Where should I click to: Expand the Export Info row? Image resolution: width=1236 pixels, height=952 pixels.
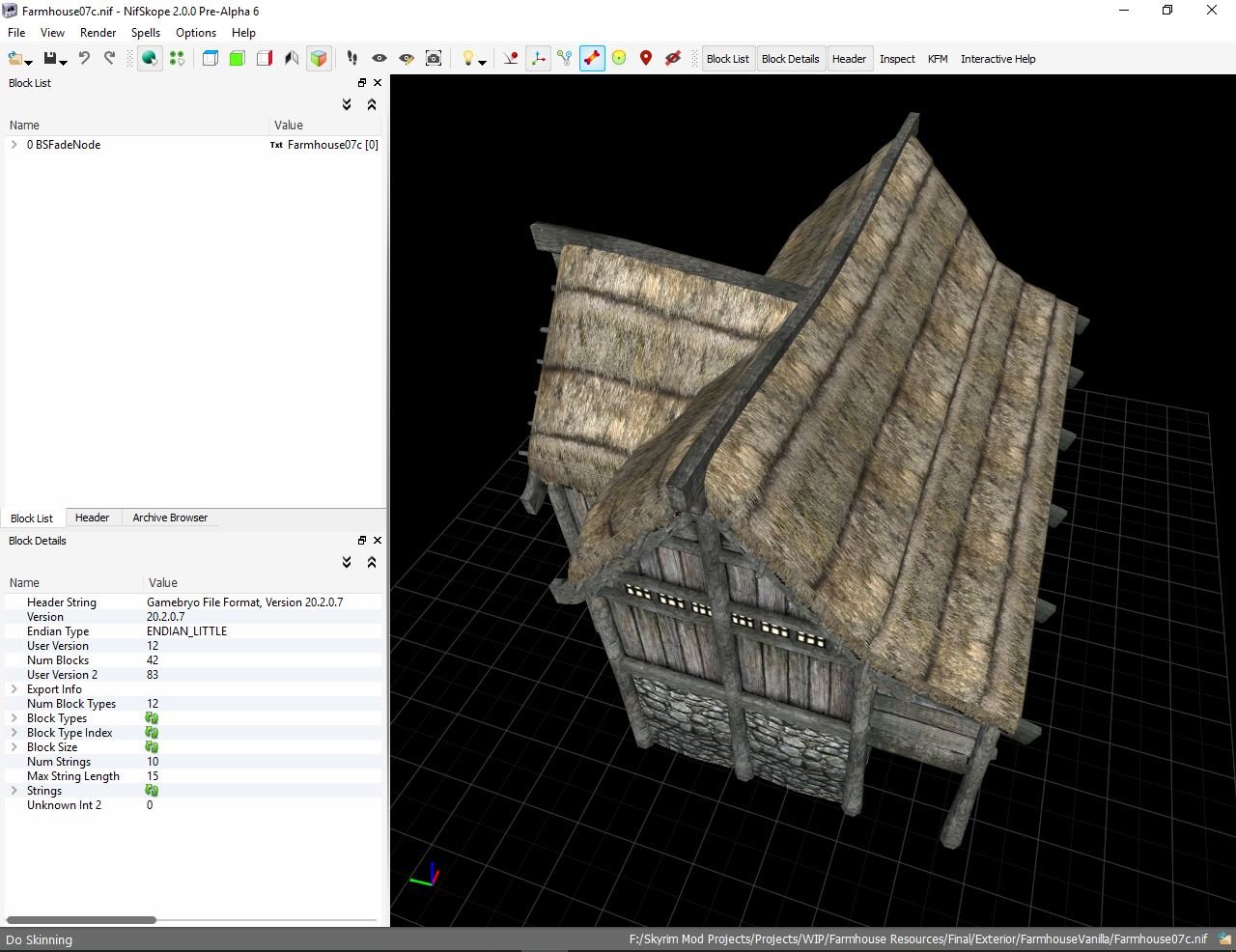coord(14,689)
